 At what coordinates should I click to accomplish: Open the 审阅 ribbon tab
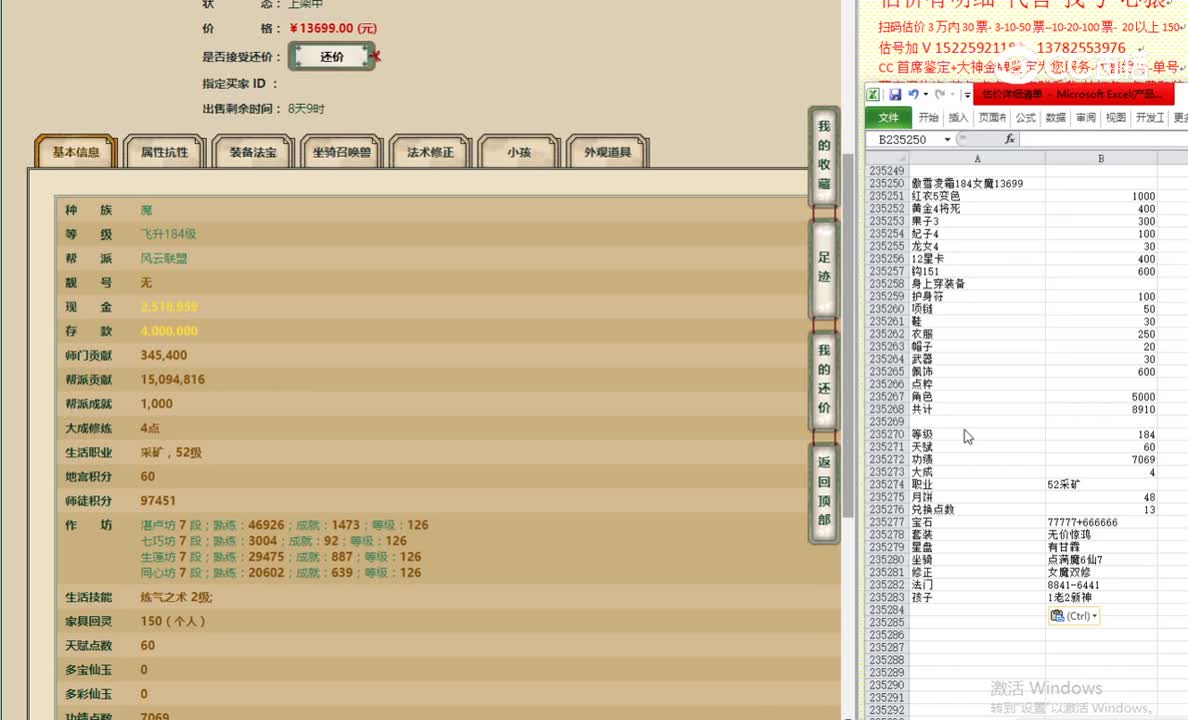(x=1086, y=117)
